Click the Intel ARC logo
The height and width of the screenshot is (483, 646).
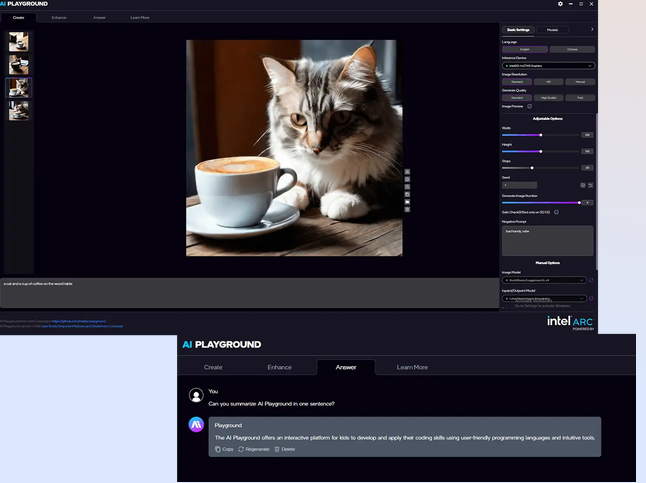click(x=570, y=322)
